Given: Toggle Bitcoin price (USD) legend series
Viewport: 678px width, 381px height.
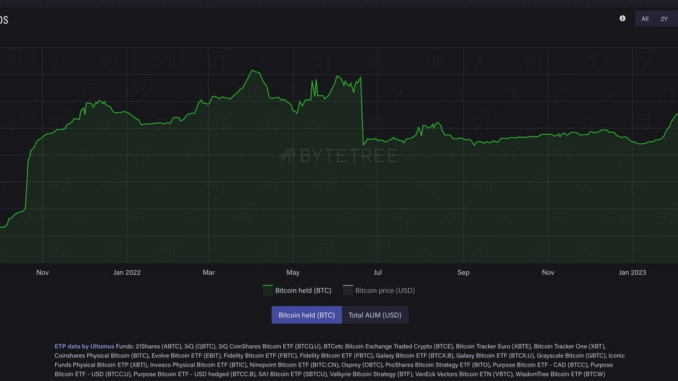Looking at the screenshot, I should pos(379,291).
